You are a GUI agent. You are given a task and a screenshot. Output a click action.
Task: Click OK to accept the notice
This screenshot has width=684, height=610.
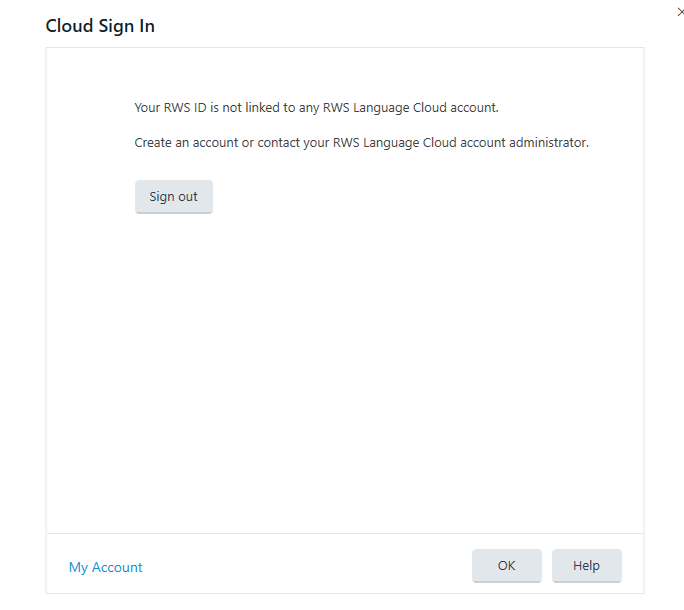pos(506,565)
